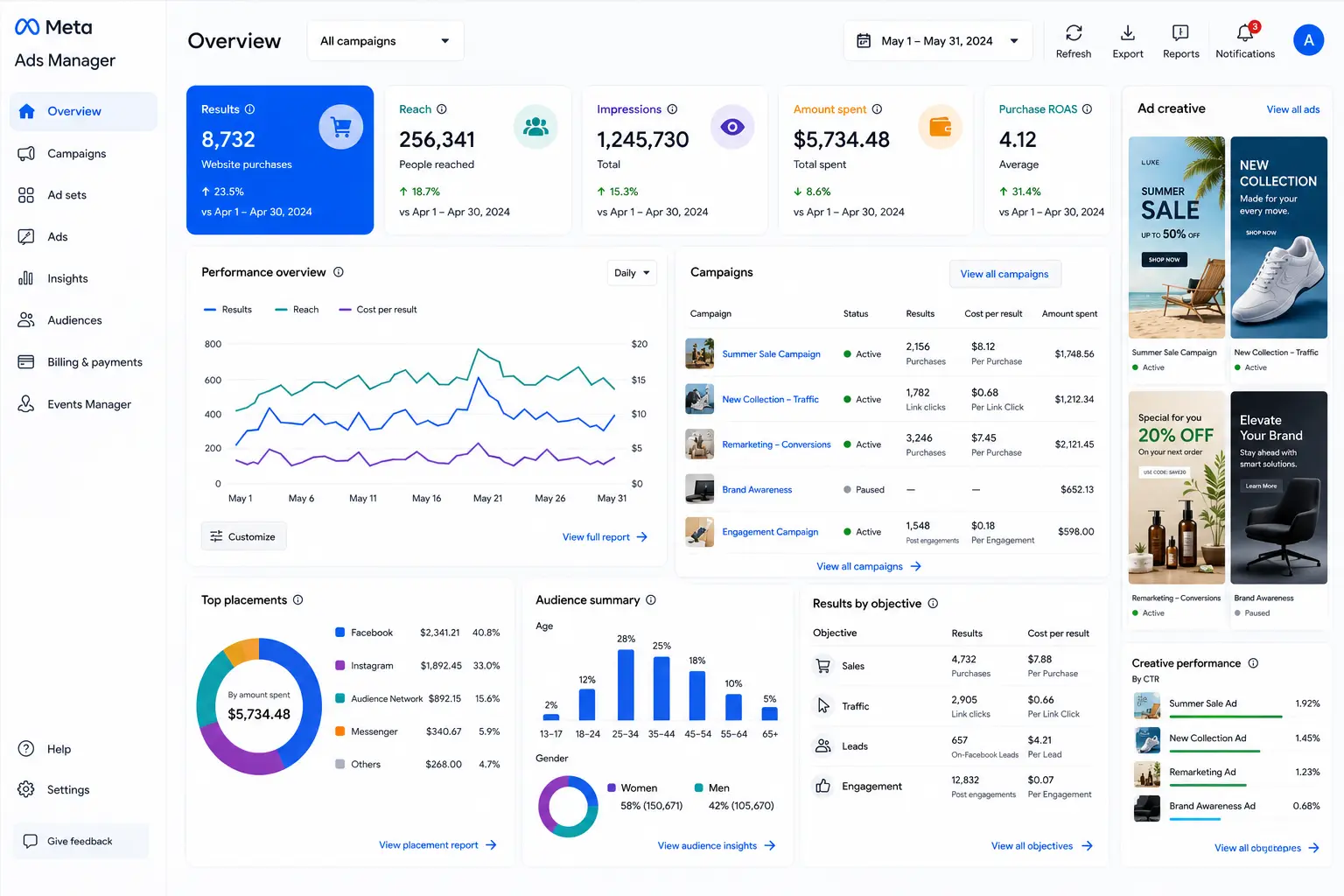Expand the Daily interval dropdown

632,273
